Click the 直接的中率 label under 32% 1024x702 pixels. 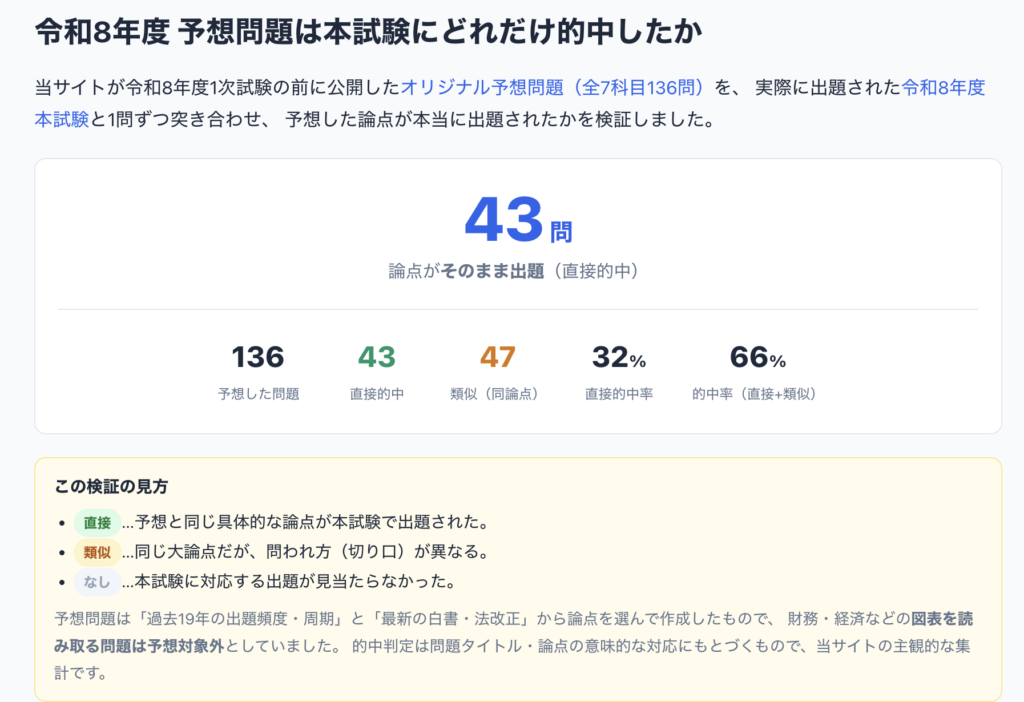[618, 394]
